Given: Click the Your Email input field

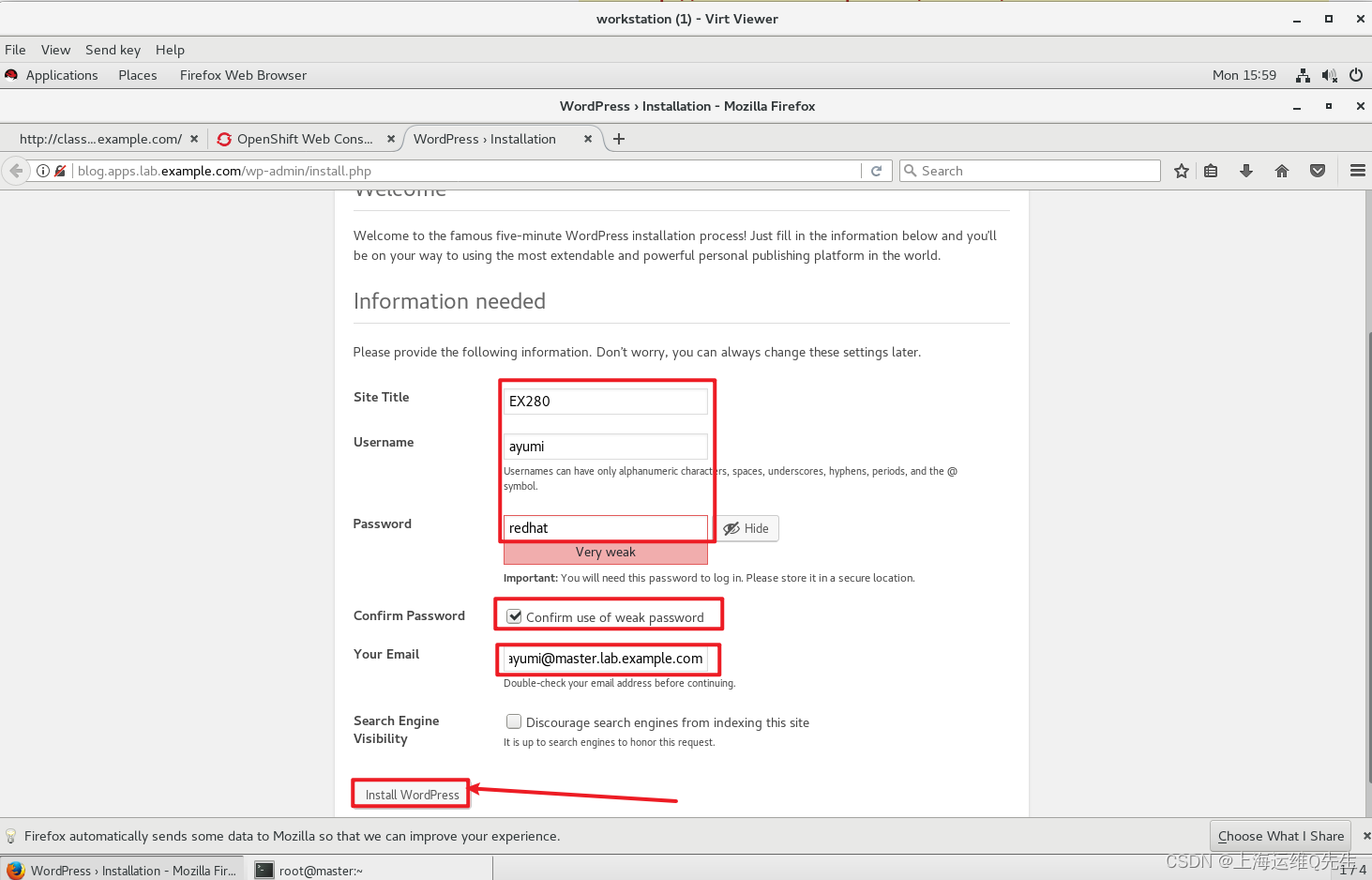Looking at the screenshot, I should click(606, 659).
